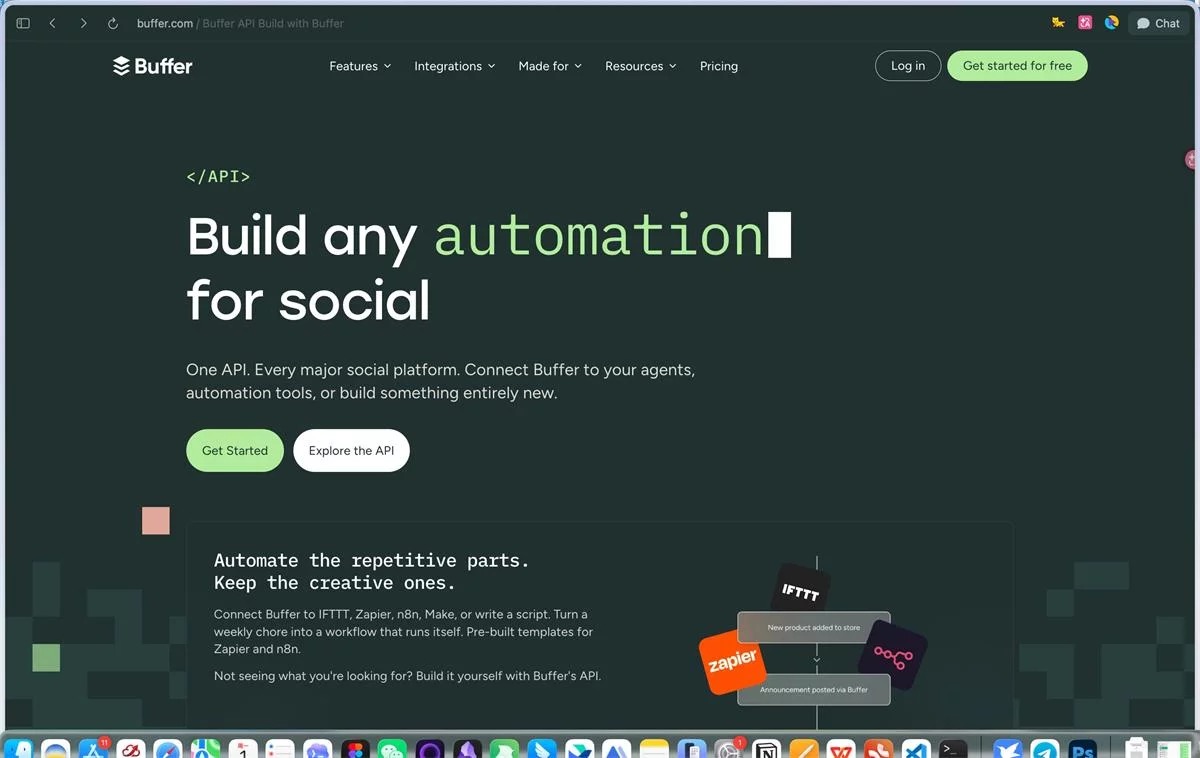
Task: Open Reminders from the dock
Action: pos(280,749)
